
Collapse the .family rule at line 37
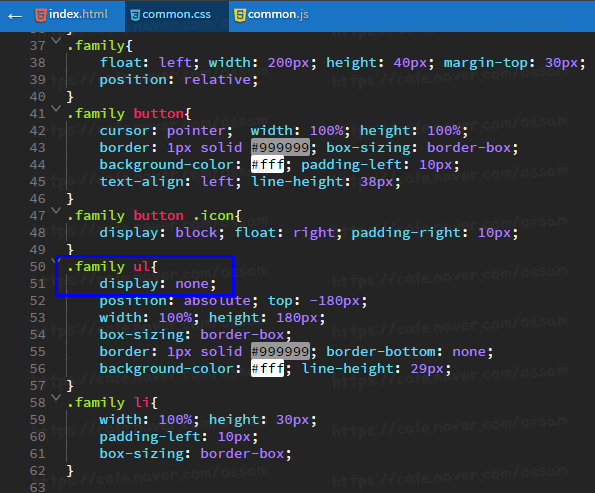(x=56, y=40)
